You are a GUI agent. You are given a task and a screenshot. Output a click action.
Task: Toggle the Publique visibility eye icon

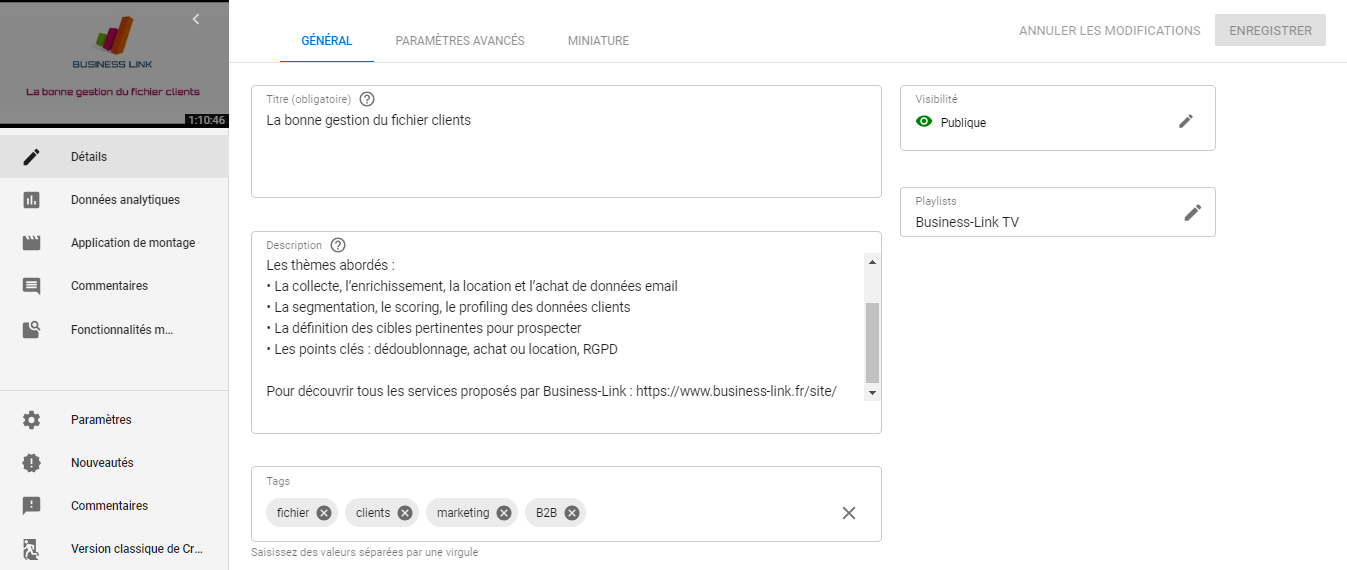(x=924, y=122)
